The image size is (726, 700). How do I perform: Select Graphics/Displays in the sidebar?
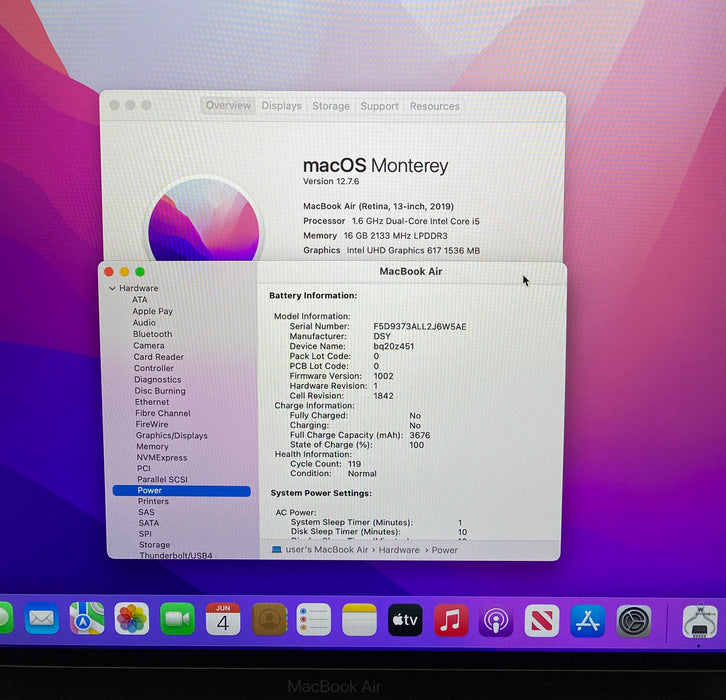(172, 436)
